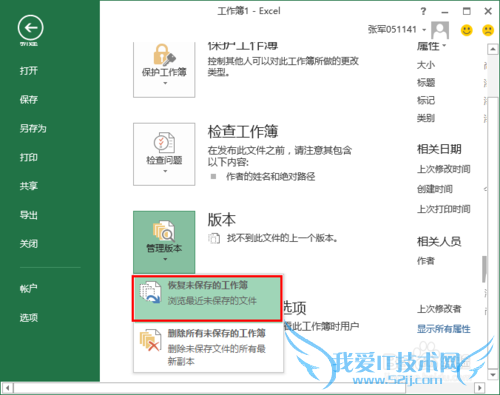
Task: Click the horizontal scrollbar right arrow
Action: [x=480, y=388]
